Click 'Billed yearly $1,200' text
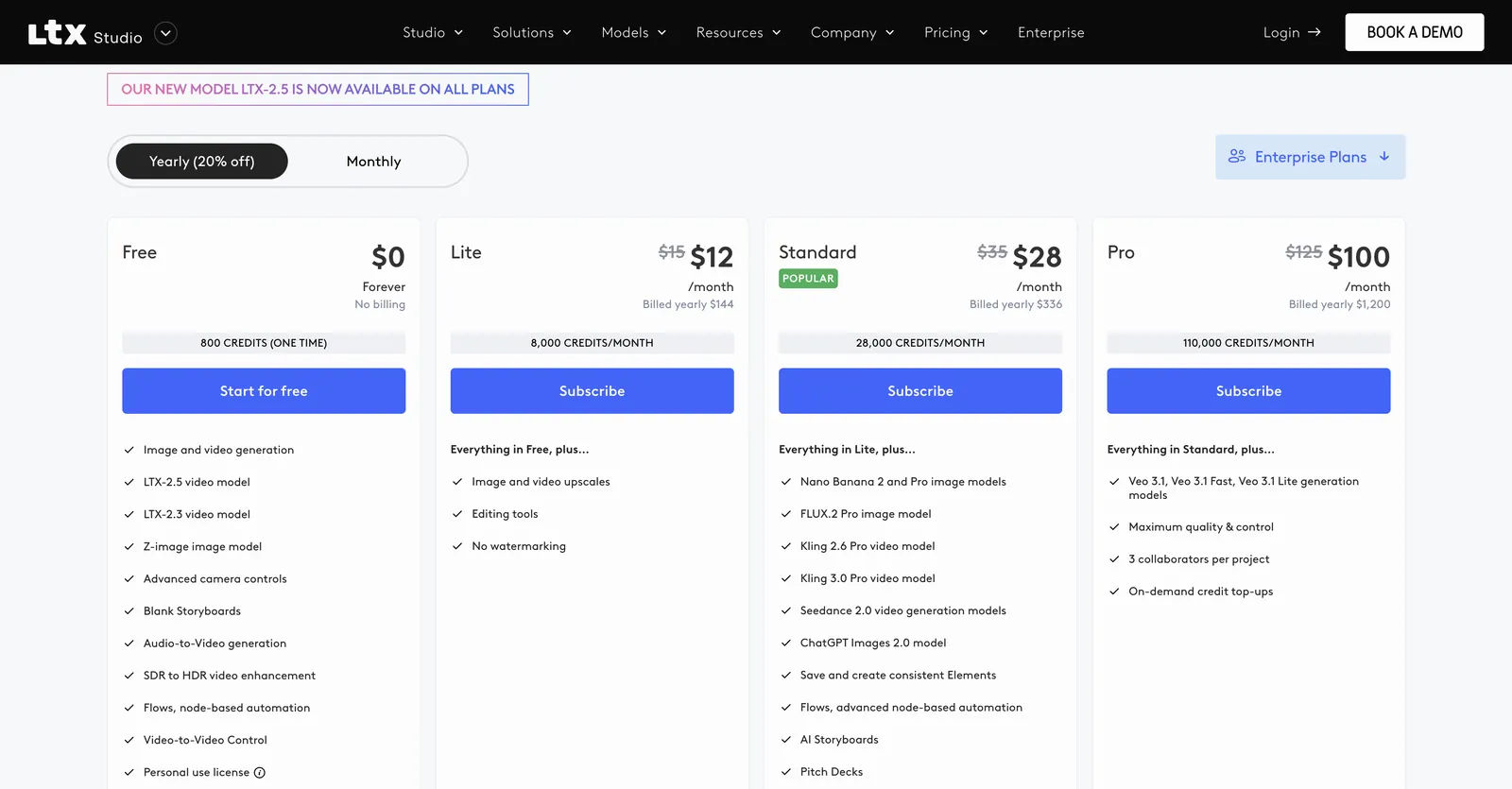The width and height of the screenshot is (1512, 789). click(1339, 304)
